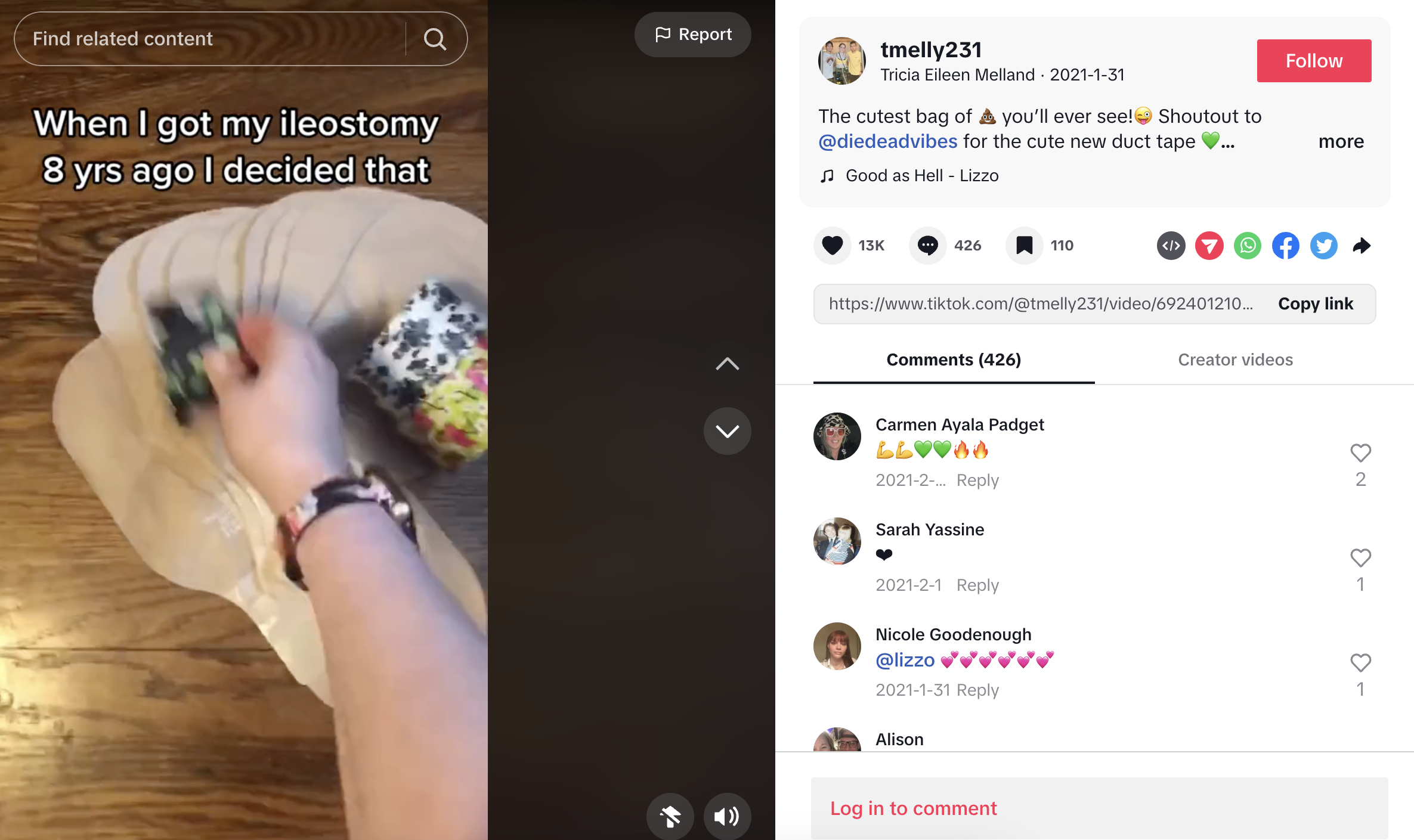Share video to WhatsApp
1414x840 pixels.
pos(1248,246)
